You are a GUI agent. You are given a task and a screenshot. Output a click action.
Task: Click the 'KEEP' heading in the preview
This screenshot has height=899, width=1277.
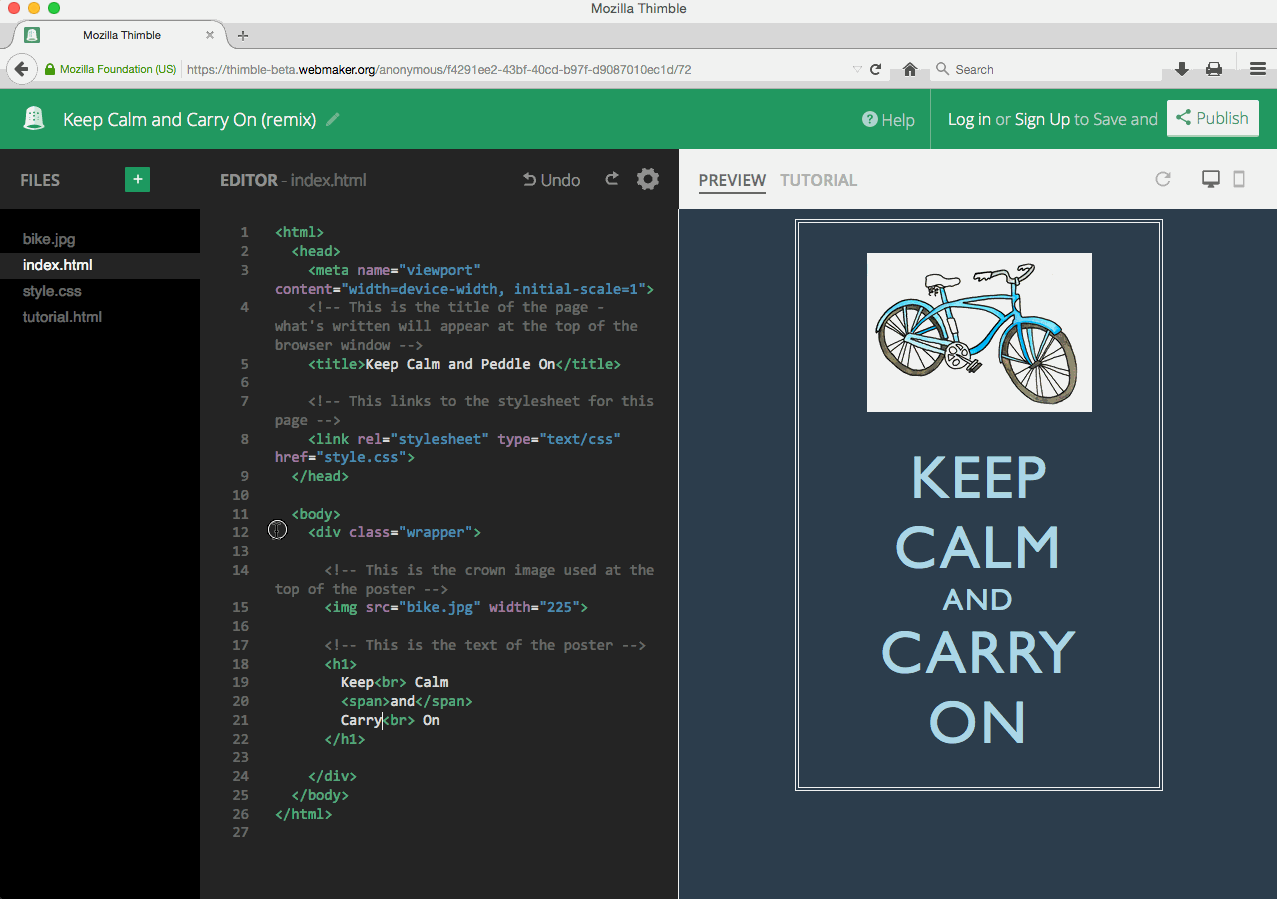tap(979, 477)
